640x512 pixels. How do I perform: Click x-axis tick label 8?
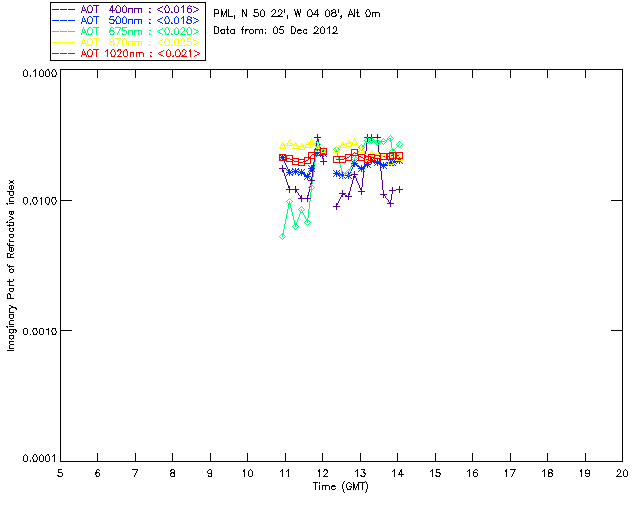[x=173, y=473]
